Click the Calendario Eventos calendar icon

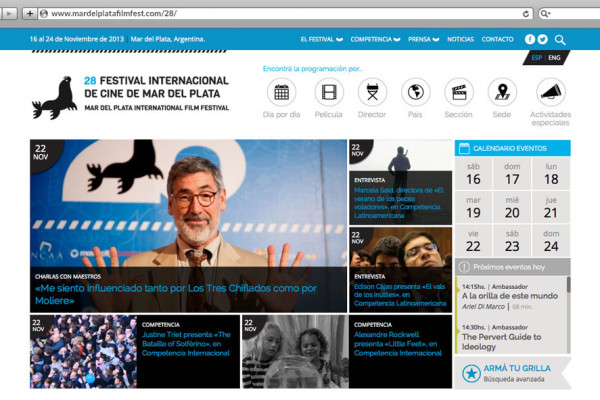click(464, 148)
